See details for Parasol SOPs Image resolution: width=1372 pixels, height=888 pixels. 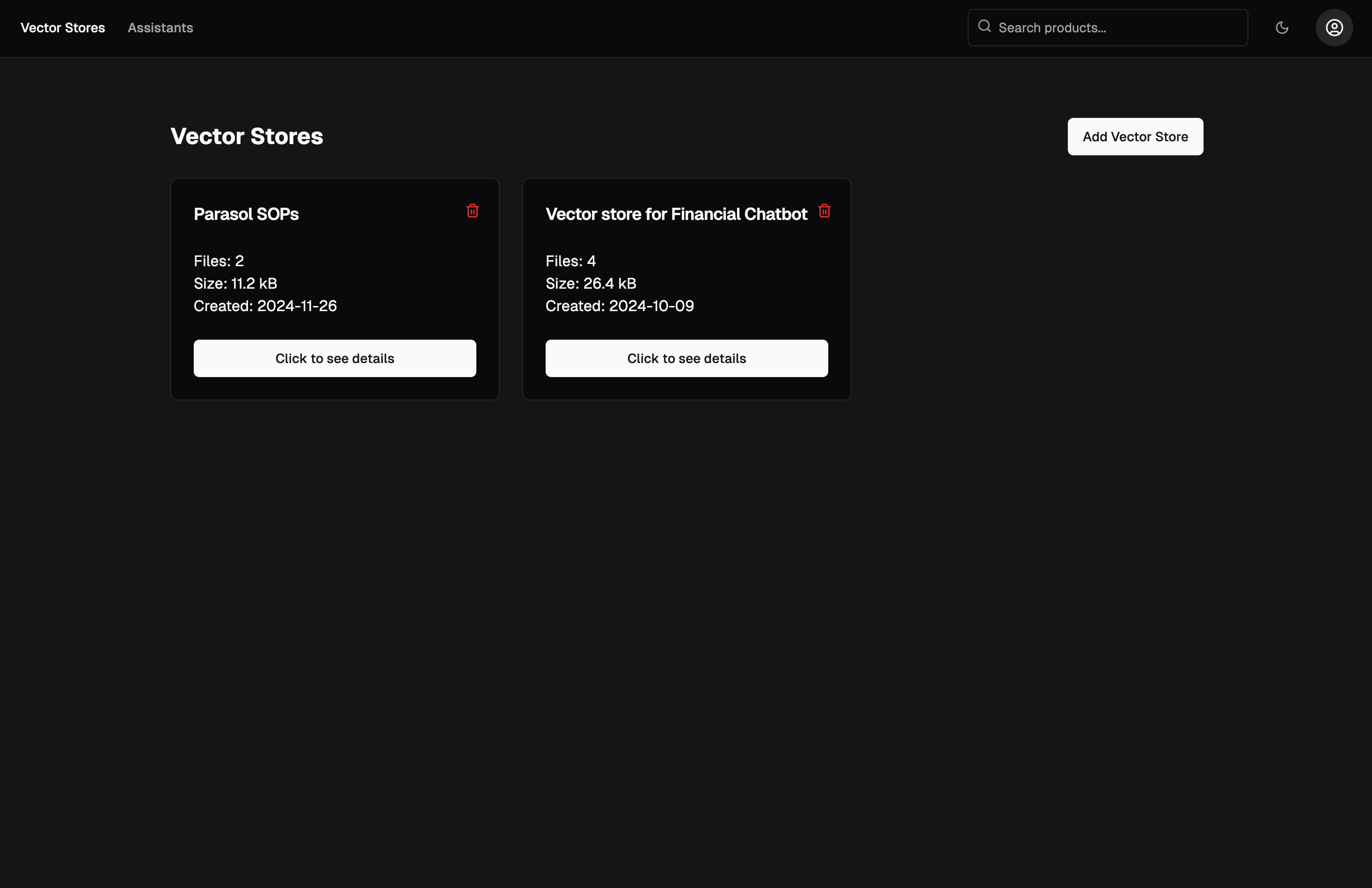pyautogui.click(x=335, y=358)
